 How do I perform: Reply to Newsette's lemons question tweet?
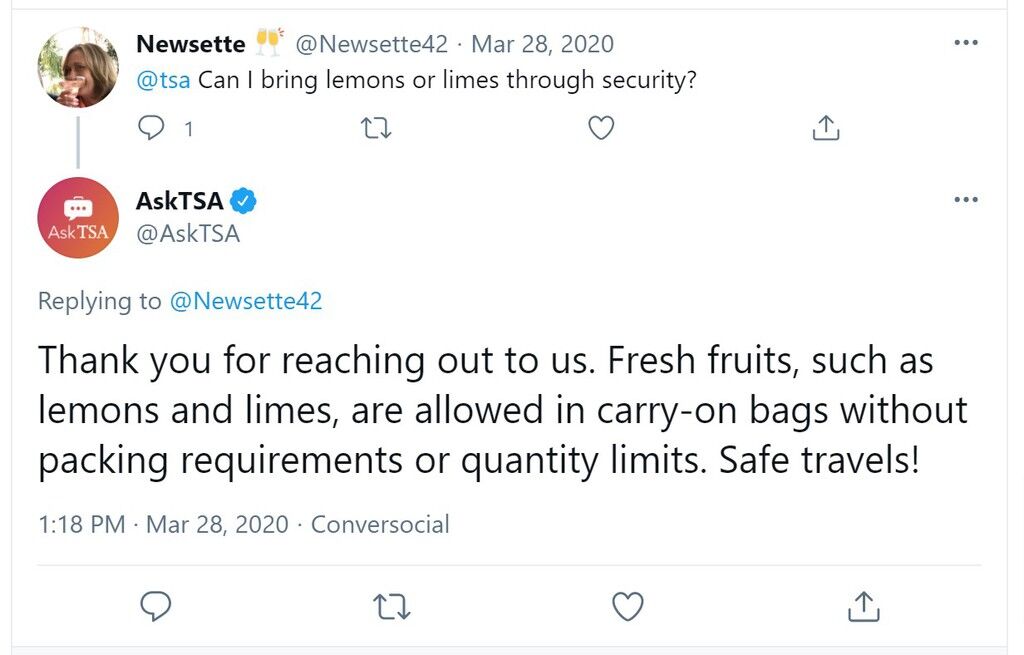(151, 128)
